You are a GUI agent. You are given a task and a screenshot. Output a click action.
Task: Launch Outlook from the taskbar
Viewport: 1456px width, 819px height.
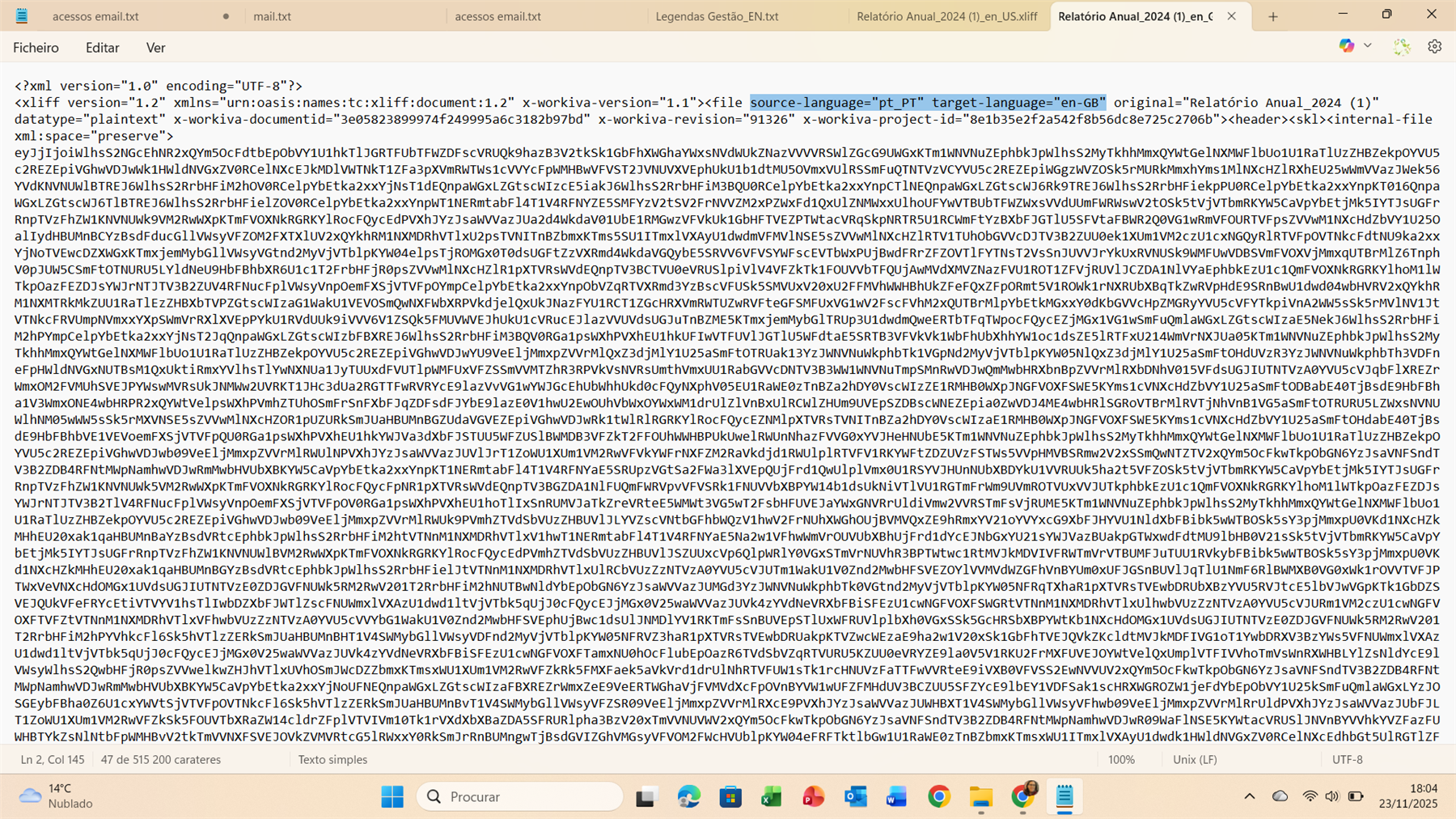854,796
